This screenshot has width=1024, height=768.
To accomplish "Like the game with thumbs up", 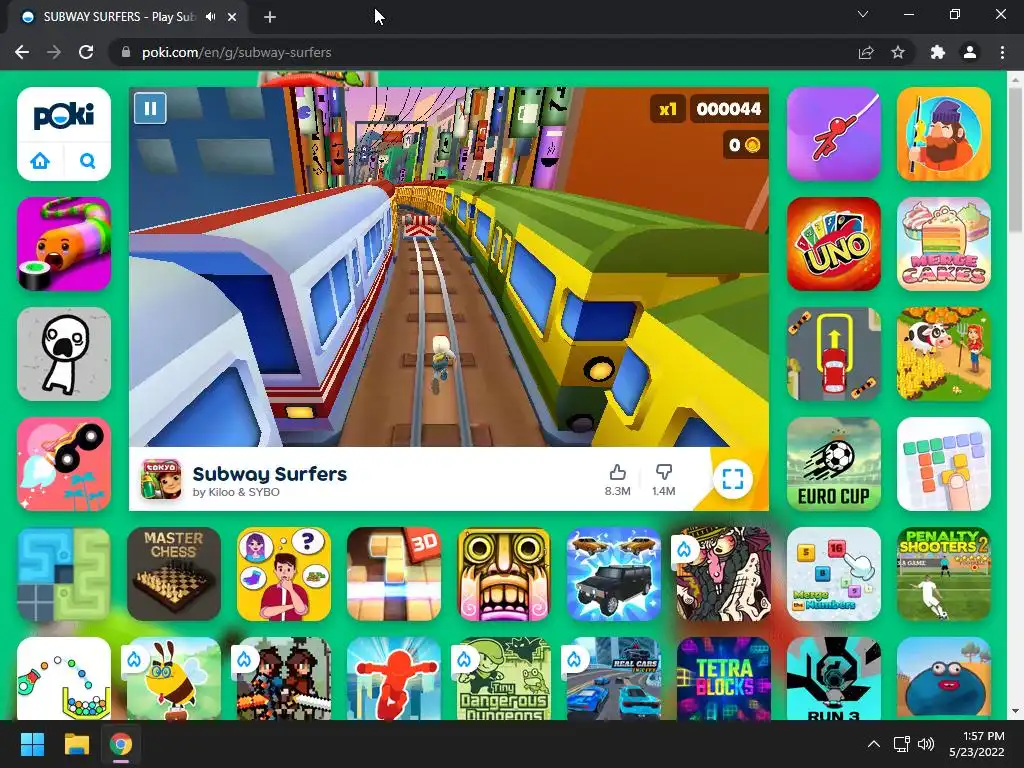I will pyautogui.click(x=617, y=472).
